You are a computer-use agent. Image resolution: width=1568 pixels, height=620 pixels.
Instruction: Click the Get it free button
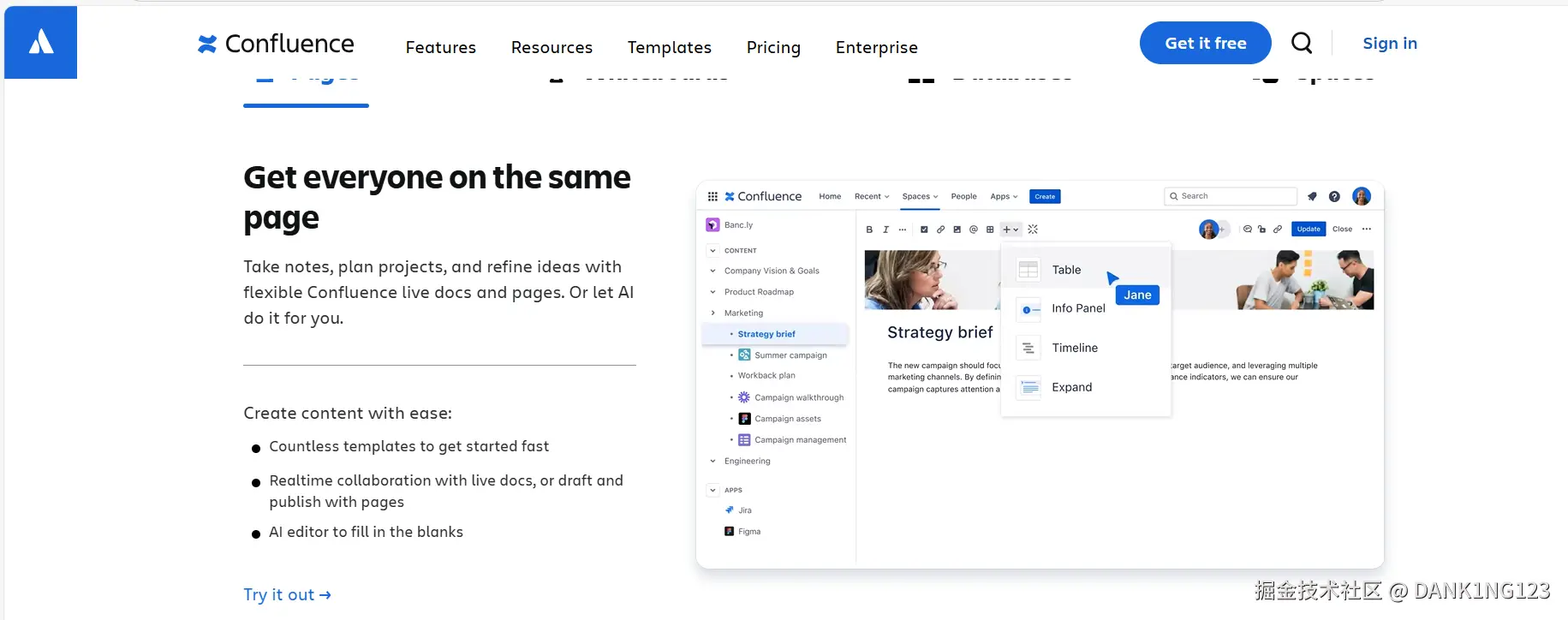point(1205,43)
